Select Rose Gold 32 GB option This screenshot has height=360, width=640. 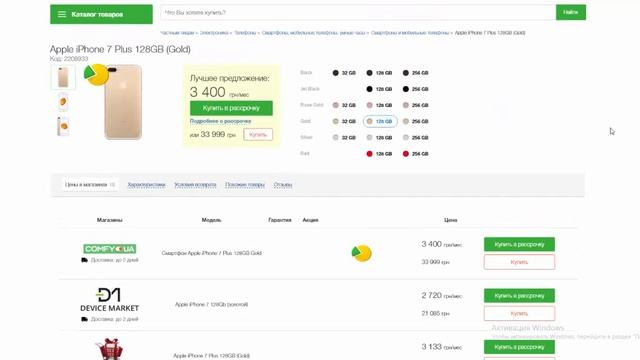point(344,105)
